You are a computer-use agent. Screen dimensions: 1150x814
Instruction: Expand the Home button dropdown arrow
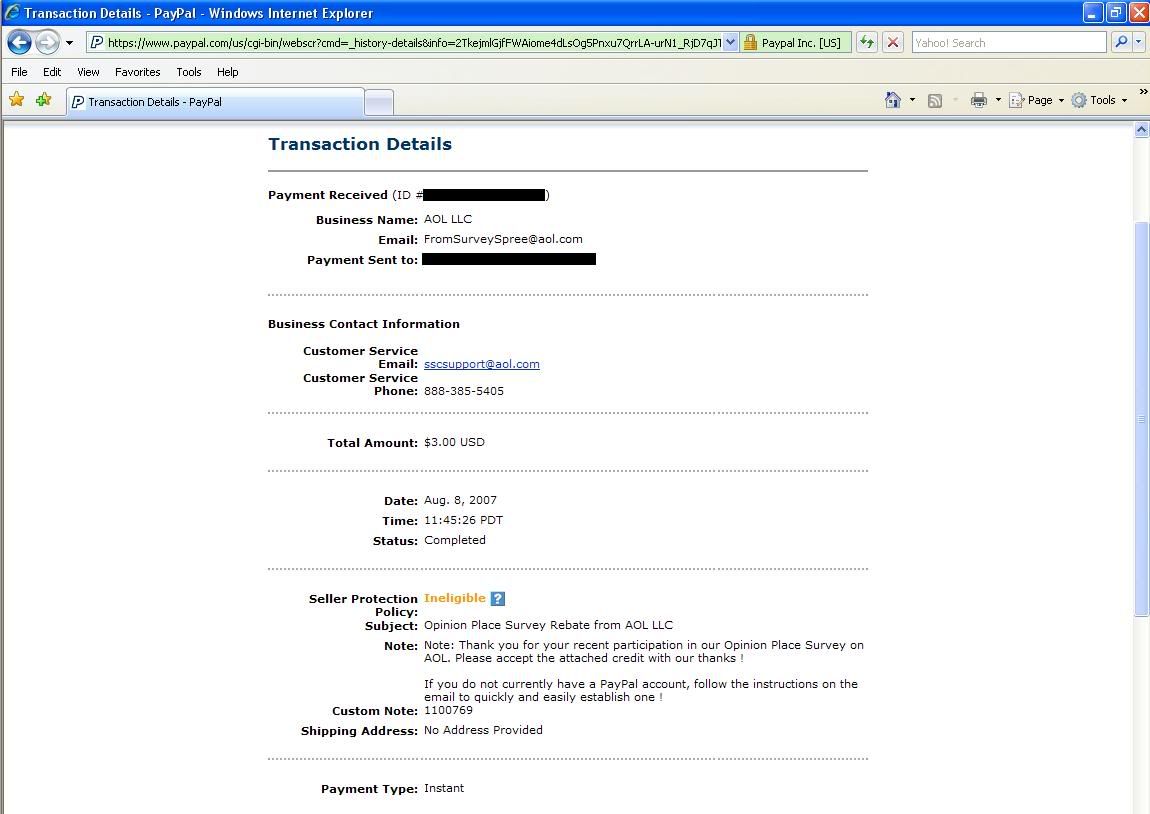click(912, 100)
